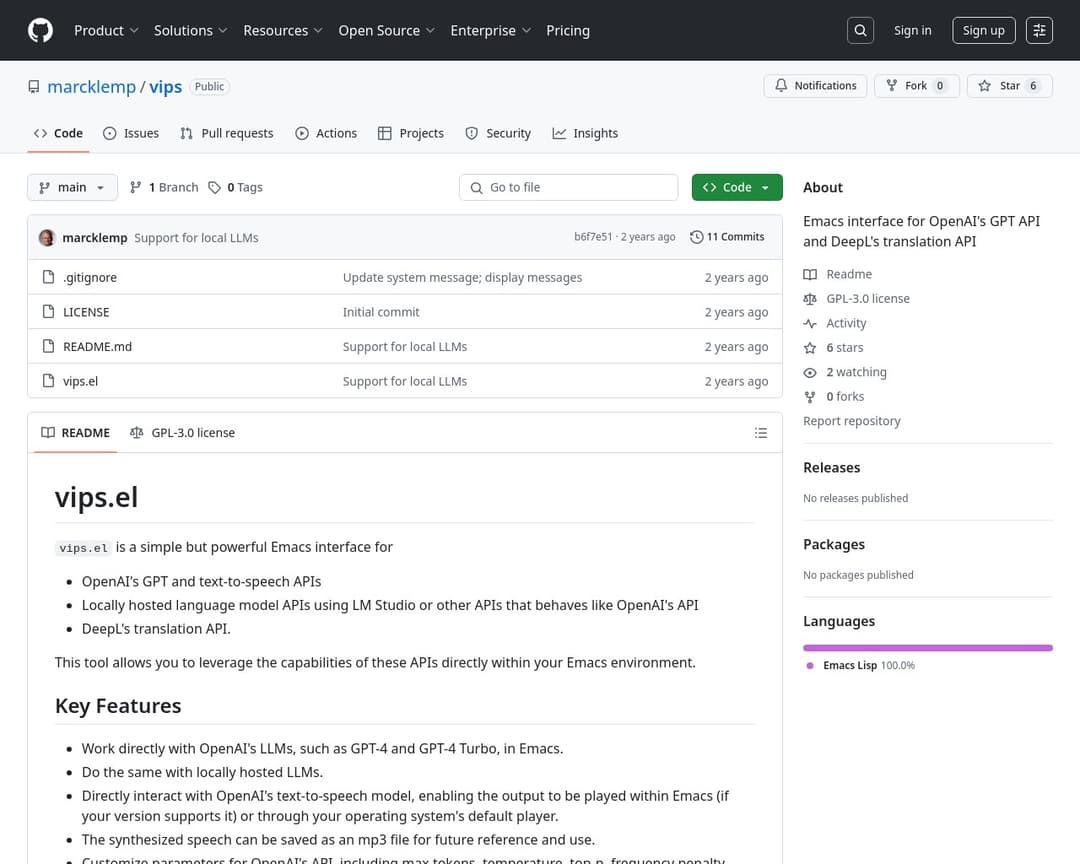1080x864 pixels.
Task: Click the file icon next to .gitignore
Action: 48,277
